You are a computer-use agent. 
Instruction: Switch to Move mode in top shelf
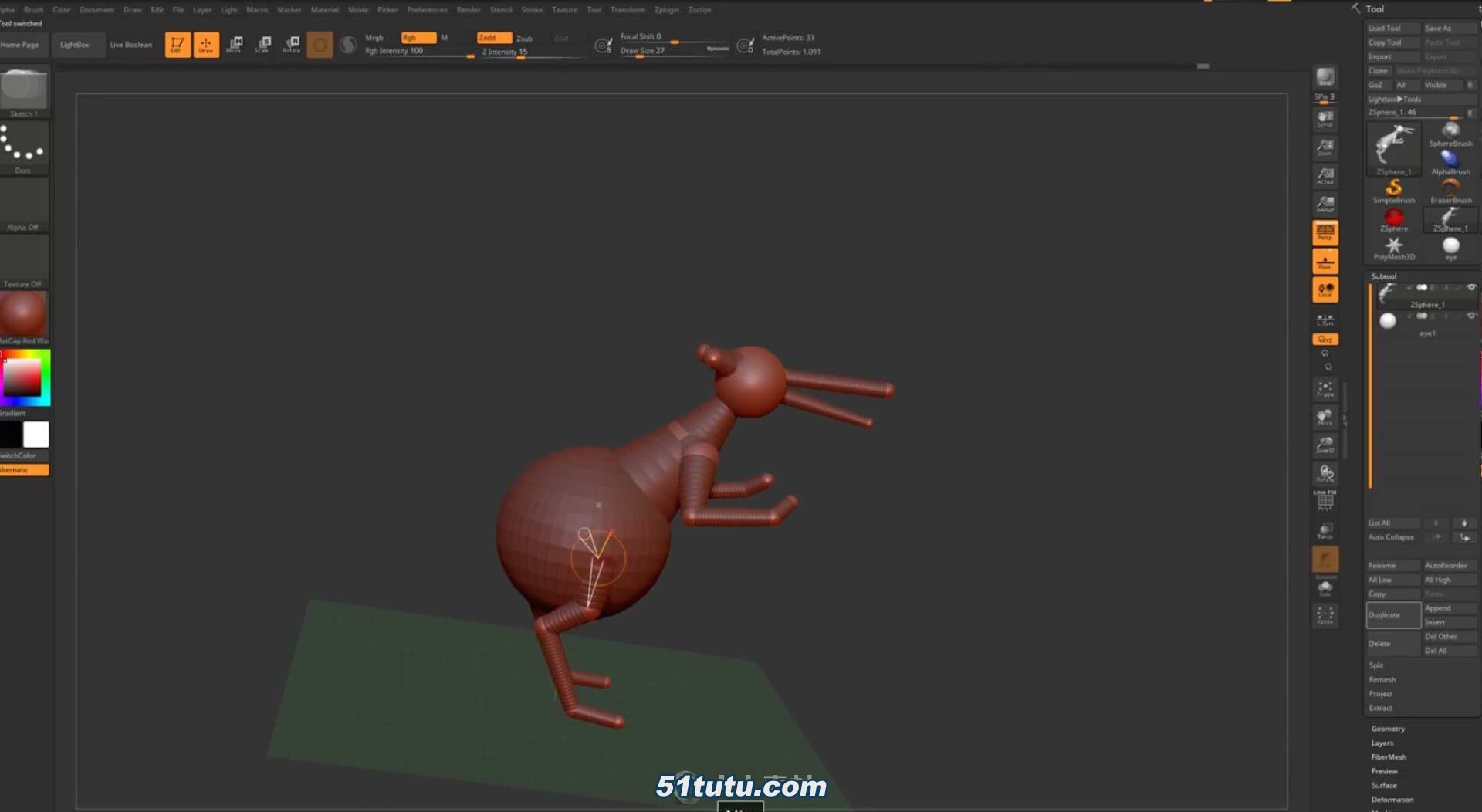235,45
